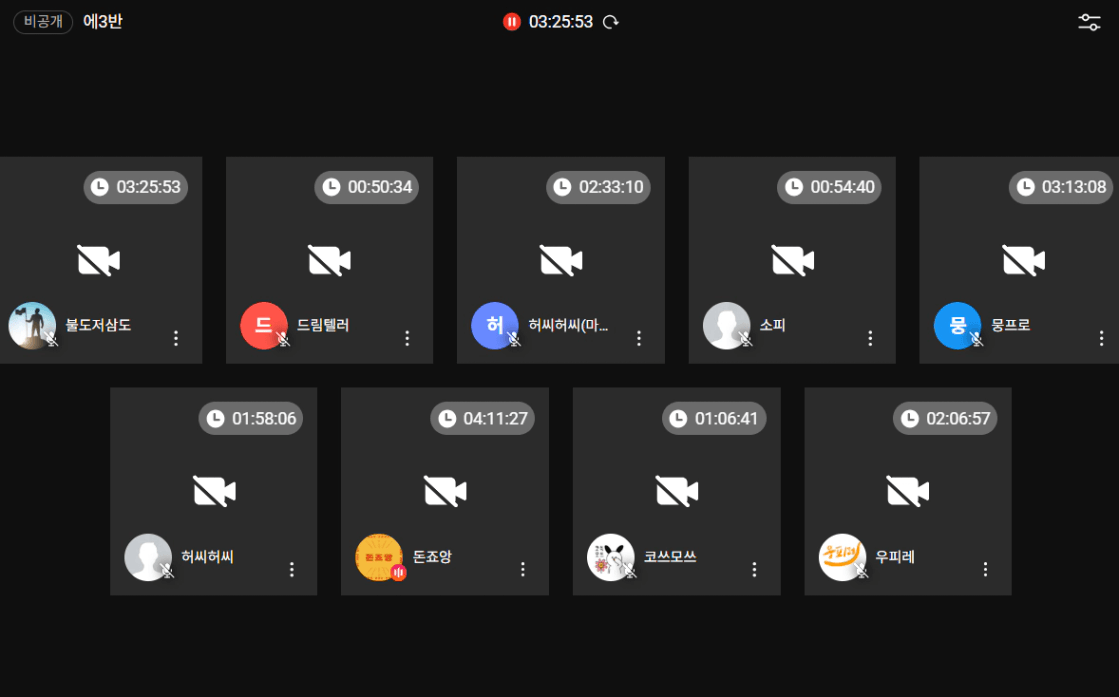Click the name label 불도저삼도

98,325
